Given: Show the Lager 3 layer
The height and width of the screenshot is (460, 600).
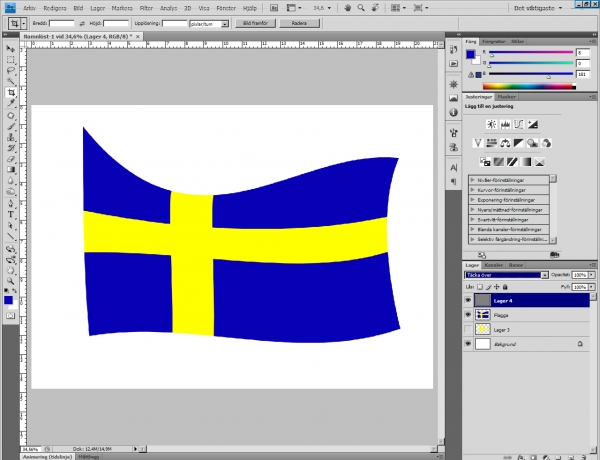Looking at the screenshot, I should point(468,330).
